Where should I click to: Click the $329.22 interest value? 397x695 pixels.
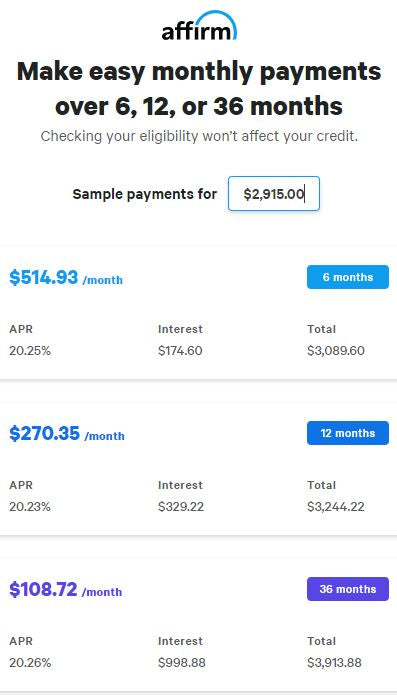[181, 507]
